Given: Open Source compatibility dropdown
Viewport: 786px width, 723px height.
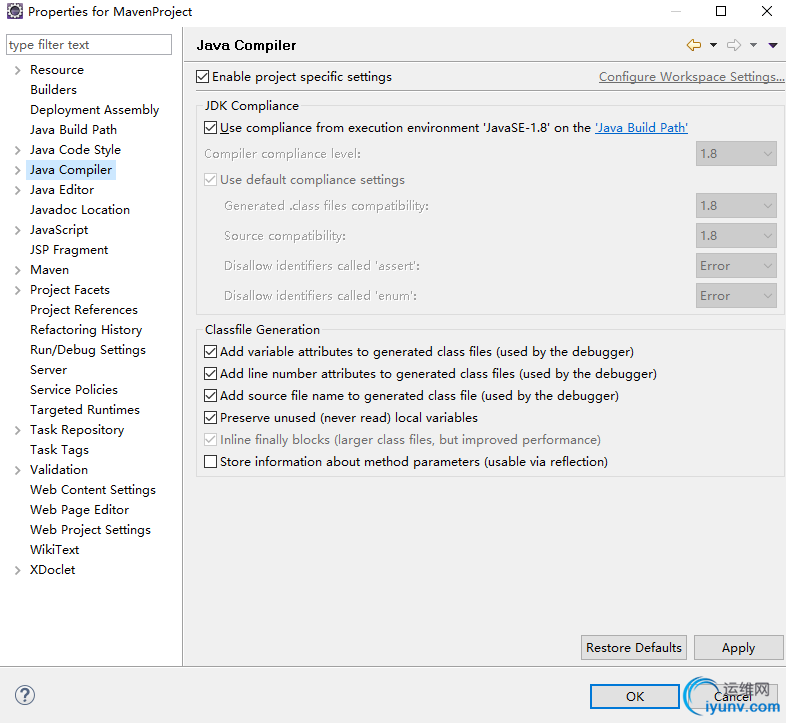Looking at the screenshot, I should click(736, 236).
